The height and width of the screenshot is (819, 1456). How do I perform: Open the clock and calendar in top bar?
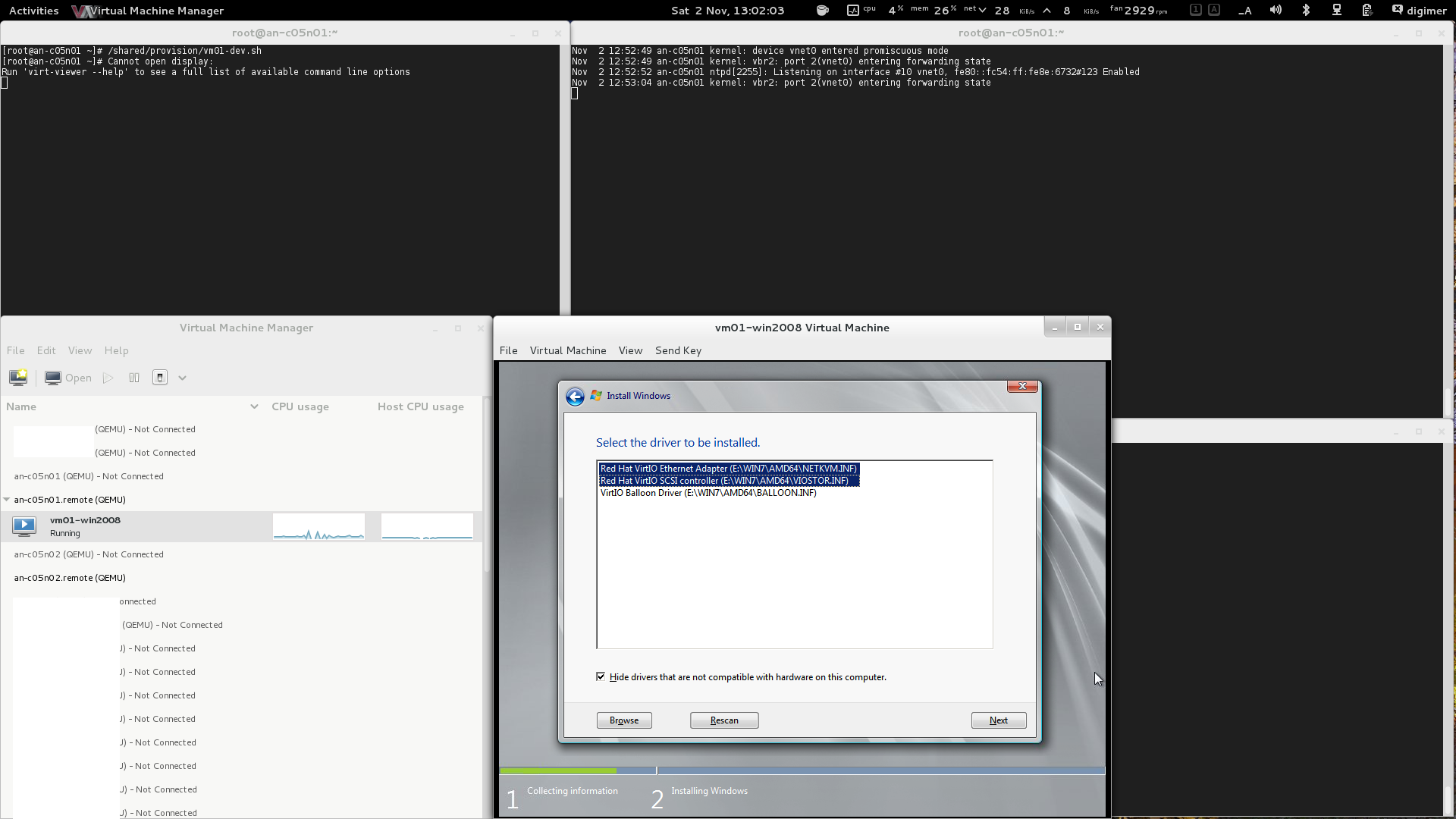[x=727, y=11]
